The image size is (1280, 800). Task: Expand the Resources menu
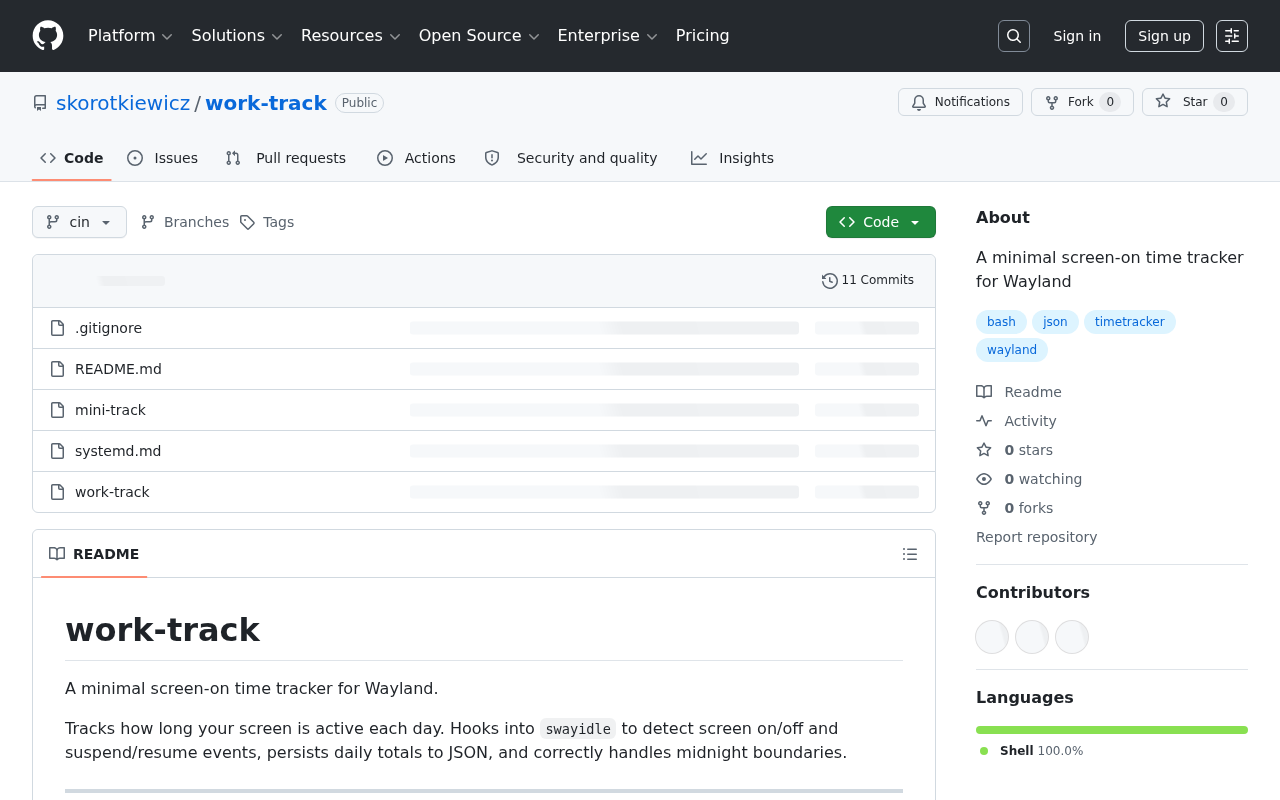(351, 36)
